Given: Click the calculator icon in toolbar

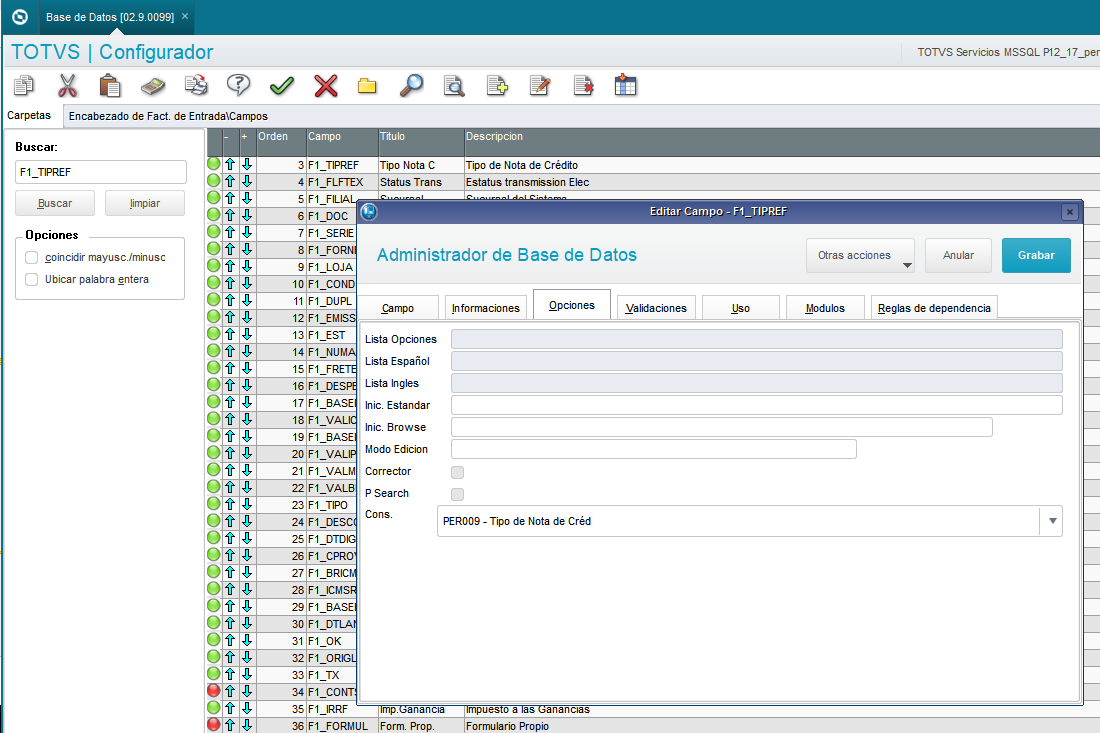Looking at the screenshot, I should coord(153,86).
